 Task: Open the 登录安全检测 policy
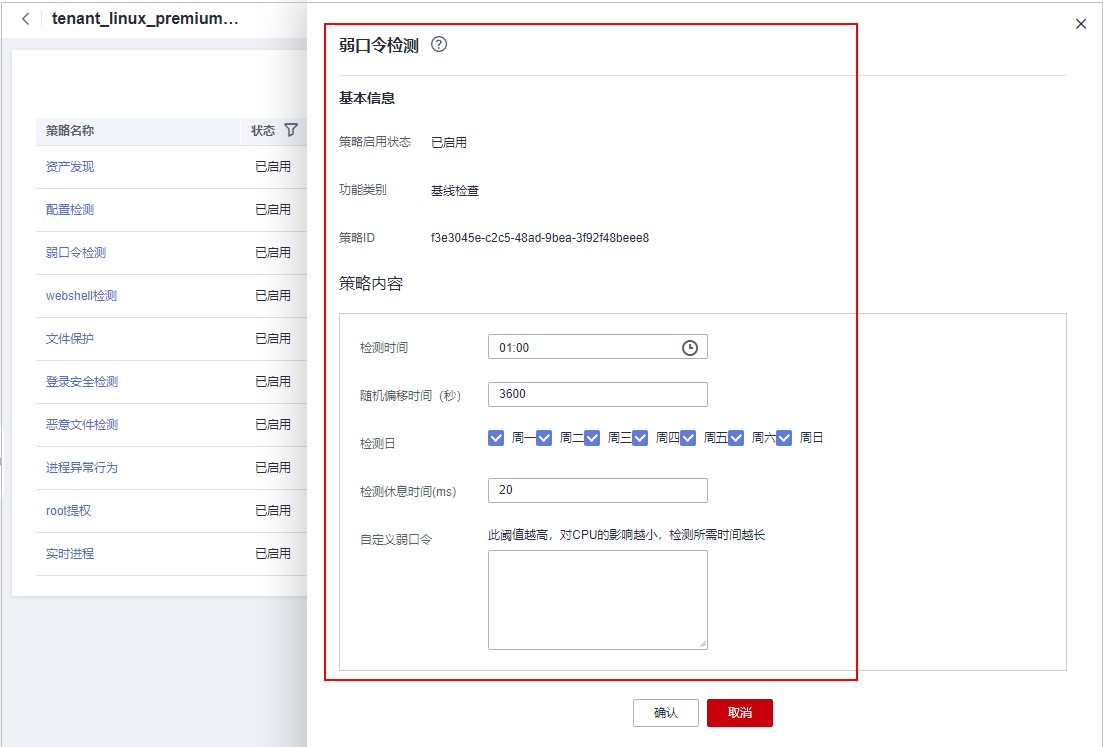point(83,381)
